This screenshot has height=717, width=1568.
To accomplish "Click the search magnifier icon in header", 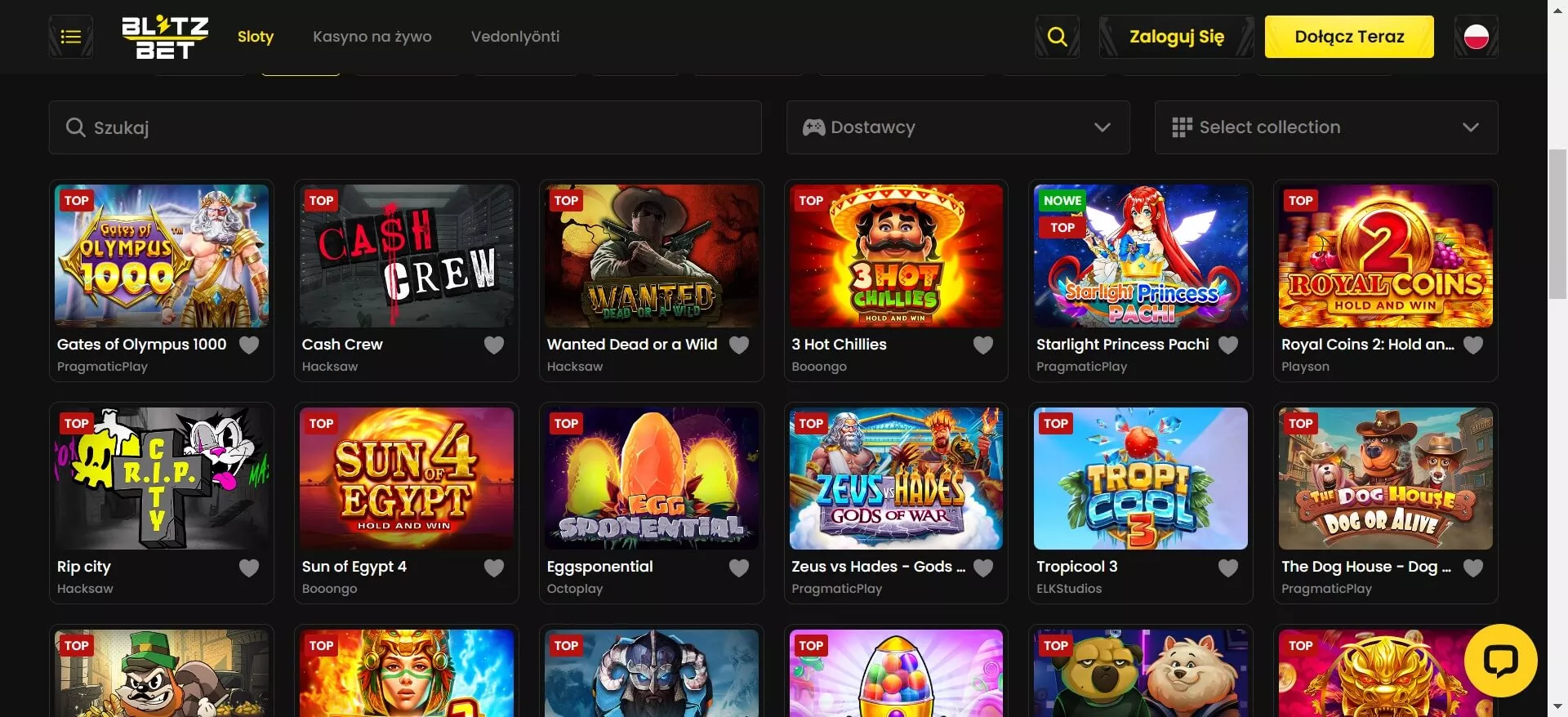I will coord(1057,37).
